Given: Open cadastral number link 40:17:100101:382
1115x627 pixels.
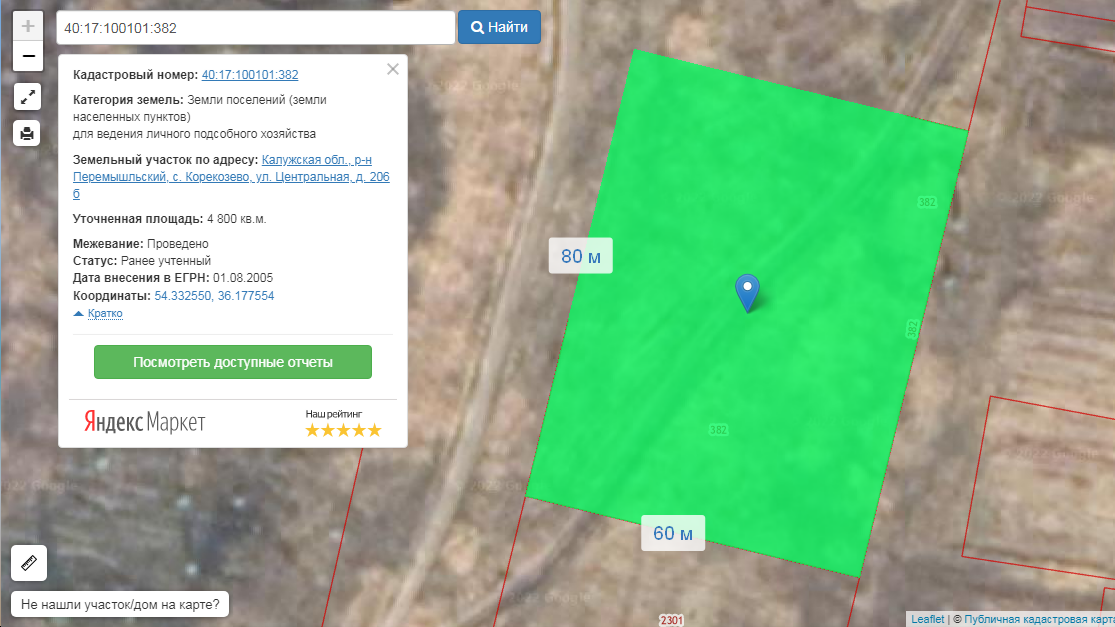Looking at the screenshot, I should tap(250, 75).
